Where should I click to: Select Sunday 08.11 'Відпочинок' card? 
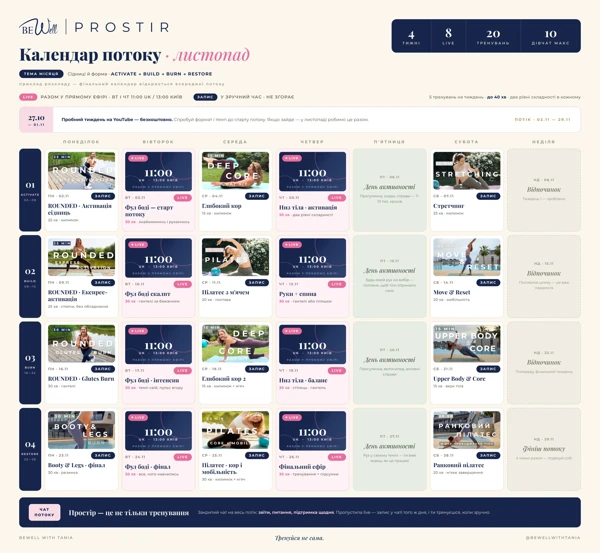point(544,190)
